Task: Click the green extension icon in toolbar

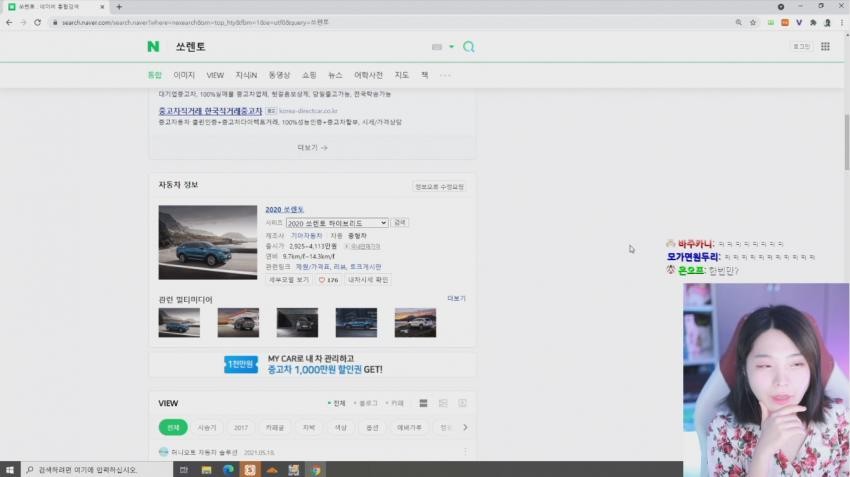Action: [x=770, y=22]
